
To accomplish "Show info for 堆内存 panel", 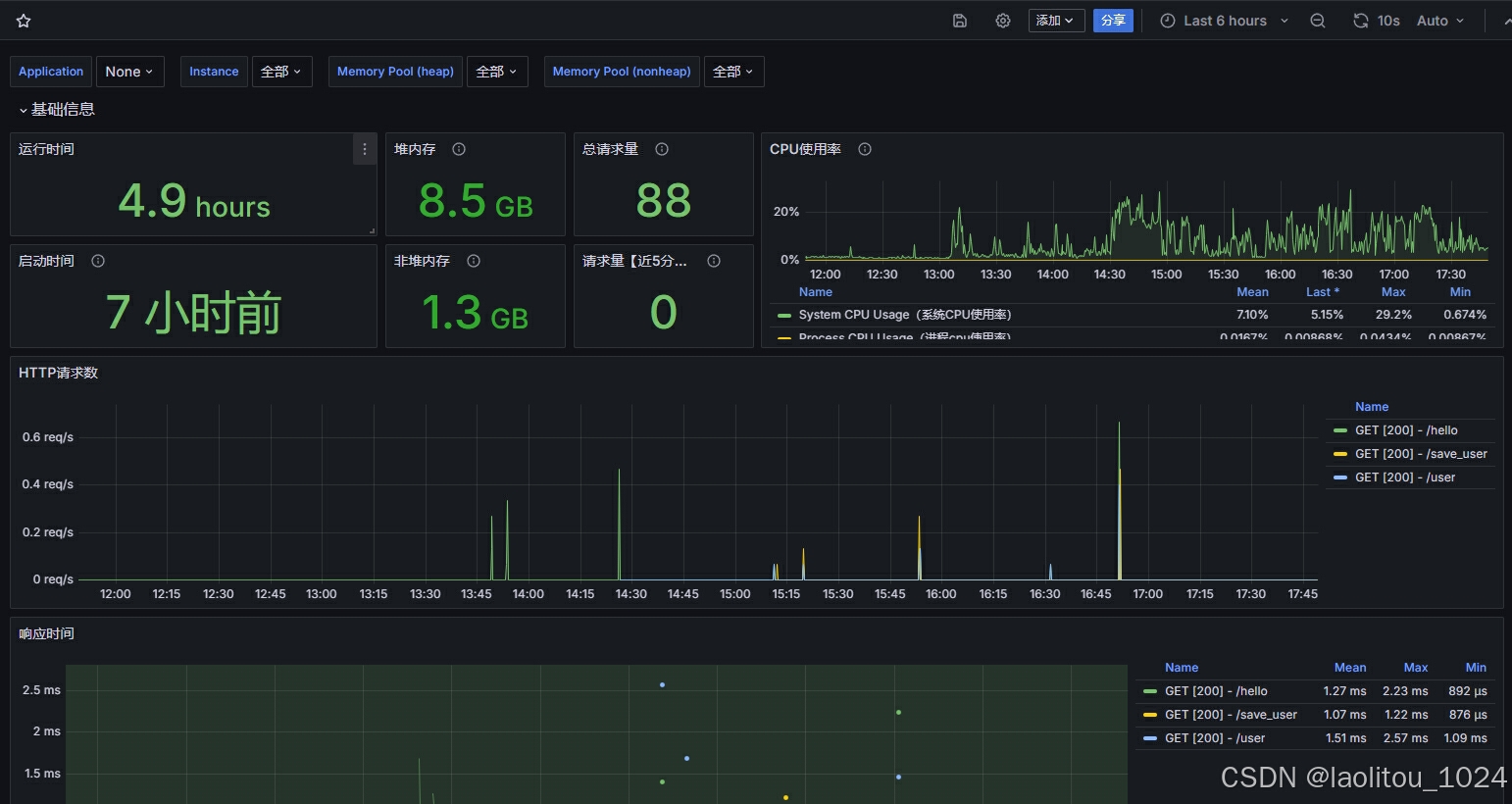I will pyautogui.click(x=459, y=149).
